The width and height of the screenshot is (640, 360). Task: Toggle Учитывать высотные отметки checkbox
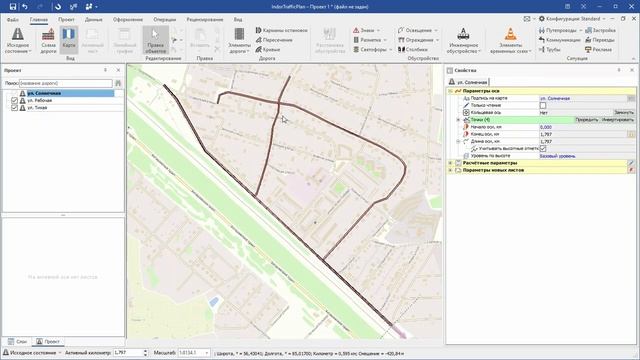click(543, 149)
